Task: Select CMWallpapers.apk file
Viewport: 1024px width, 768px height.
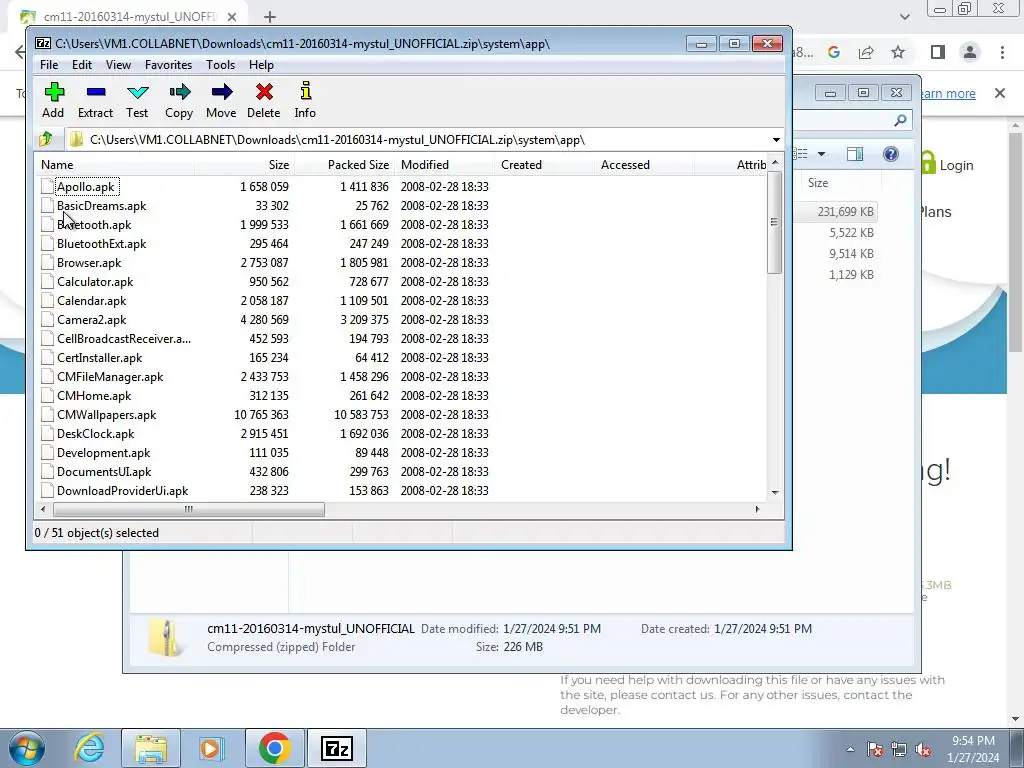Action: point(106,415)
